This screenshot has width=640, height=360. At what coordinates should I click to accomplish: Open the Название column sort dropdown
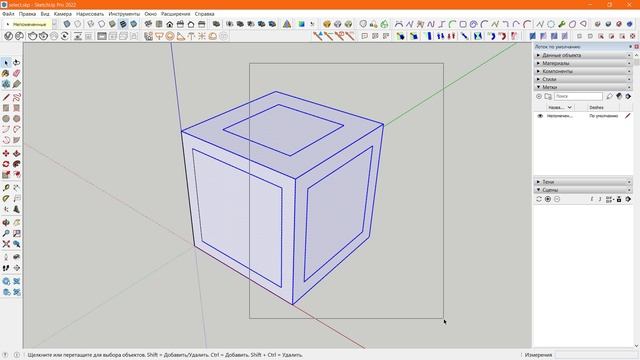(569, 107)
